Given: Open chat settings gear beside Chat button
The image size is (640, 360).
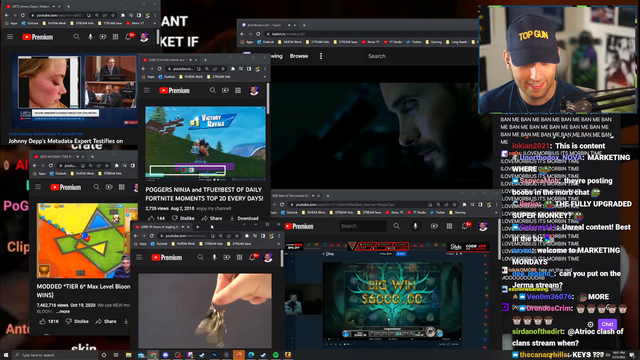Looking at the screenshot, I should (590, 324).
